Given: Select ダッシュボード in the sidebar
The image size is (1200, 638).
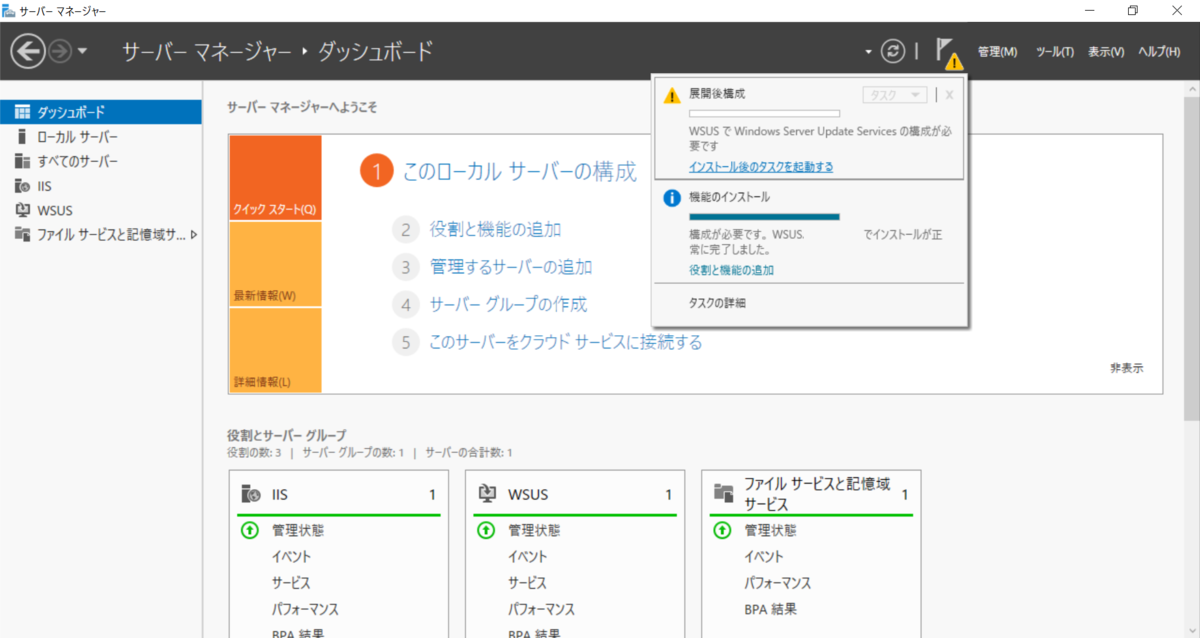Looking at the screenshot, I should [x=100, y=112].
